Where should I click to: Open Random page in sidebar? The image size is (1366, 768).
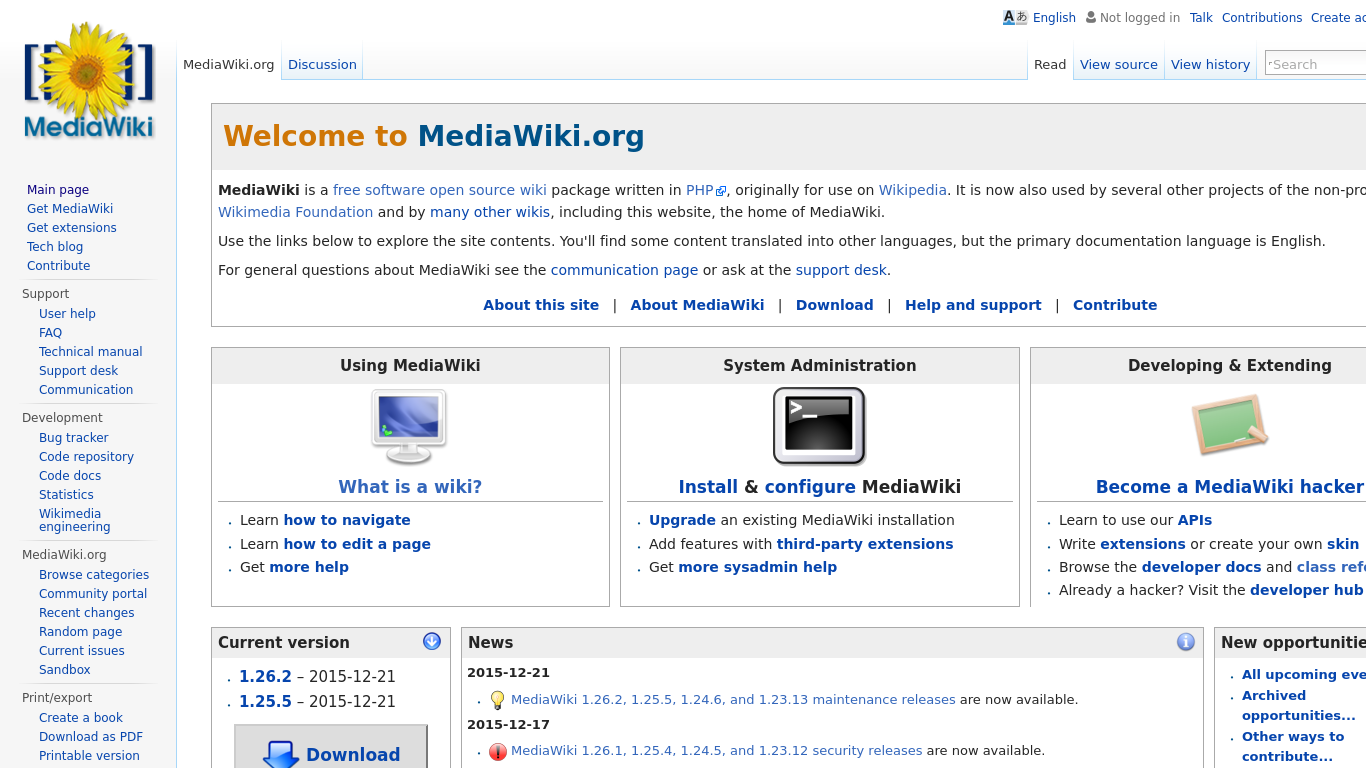pyautogui.click(x=80, y=632)
